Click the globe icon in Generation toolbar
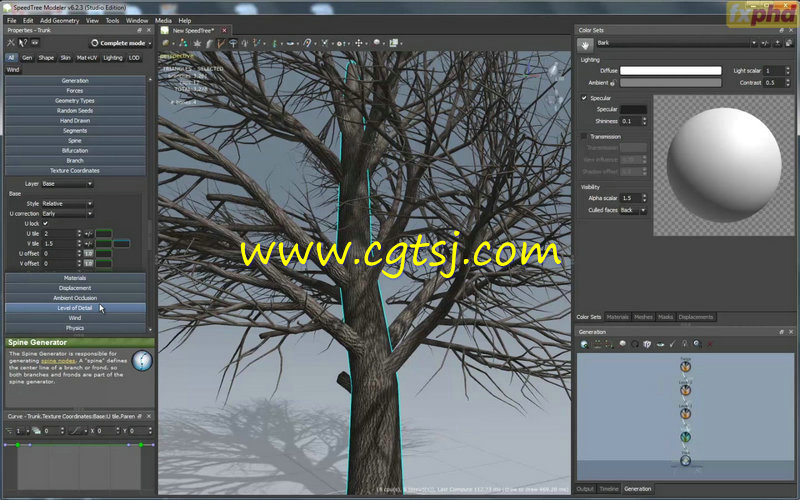 click(584, 344)
